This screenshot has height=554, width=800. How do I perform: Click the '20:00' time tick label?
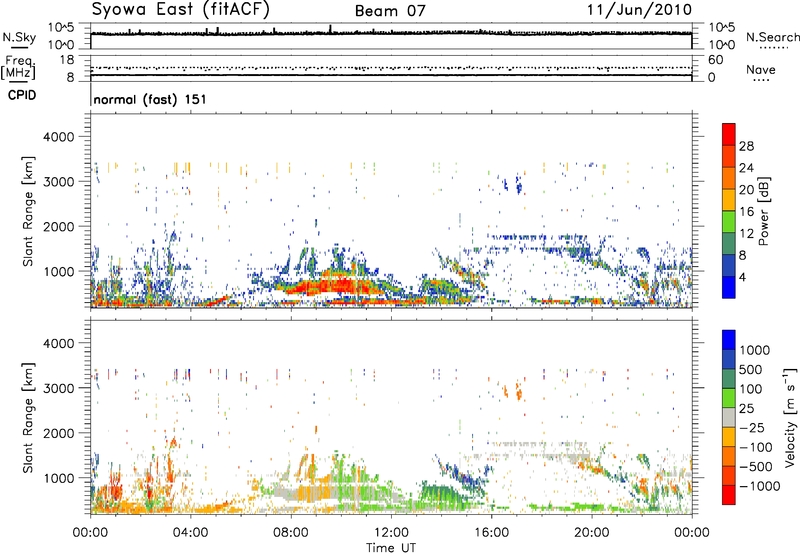pyautogui.click(x=591, y=533)
